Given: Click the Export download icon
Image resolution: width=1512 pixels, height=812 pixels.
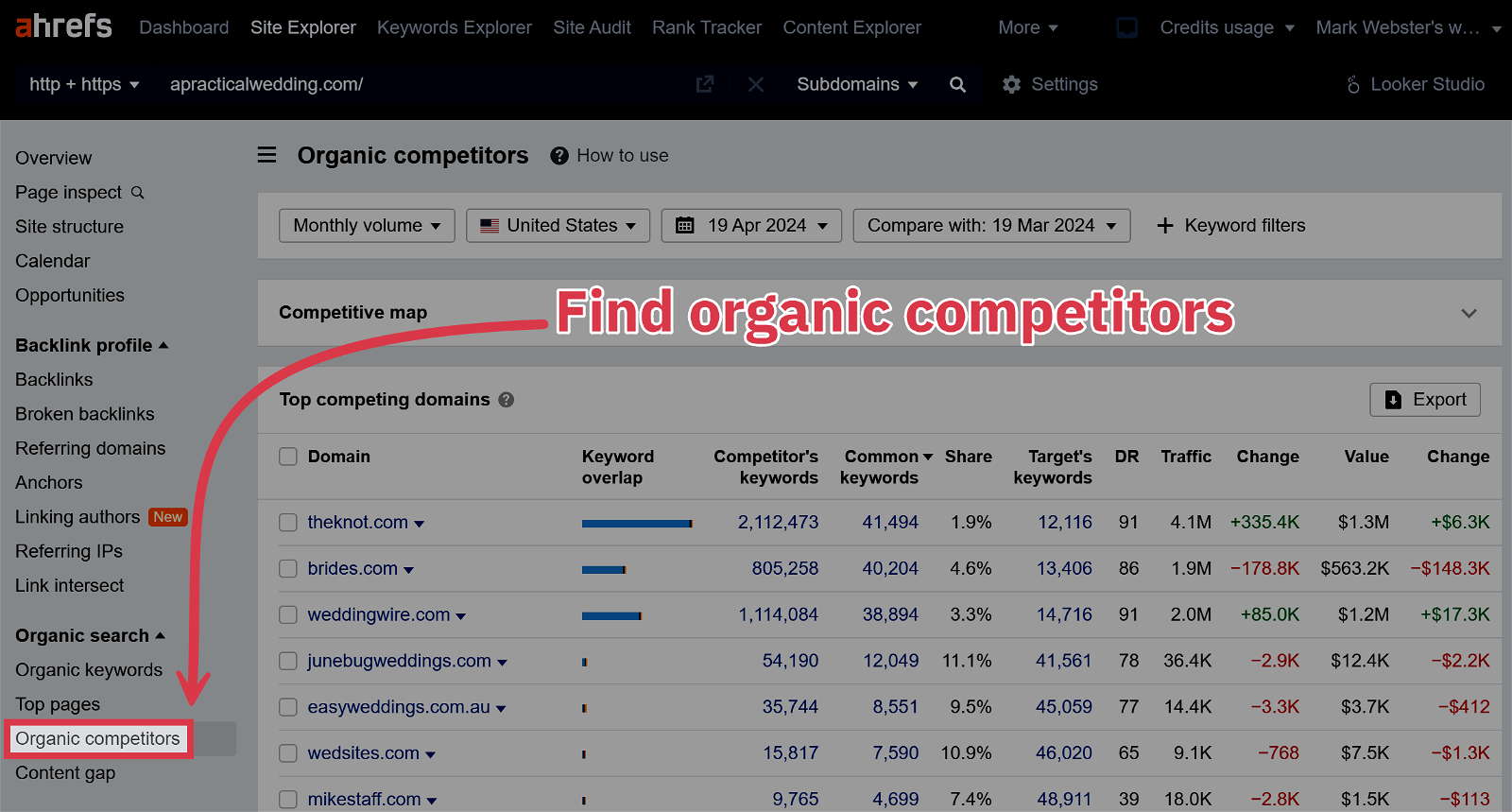Looking at the screenshot, I should (1393, 400).
